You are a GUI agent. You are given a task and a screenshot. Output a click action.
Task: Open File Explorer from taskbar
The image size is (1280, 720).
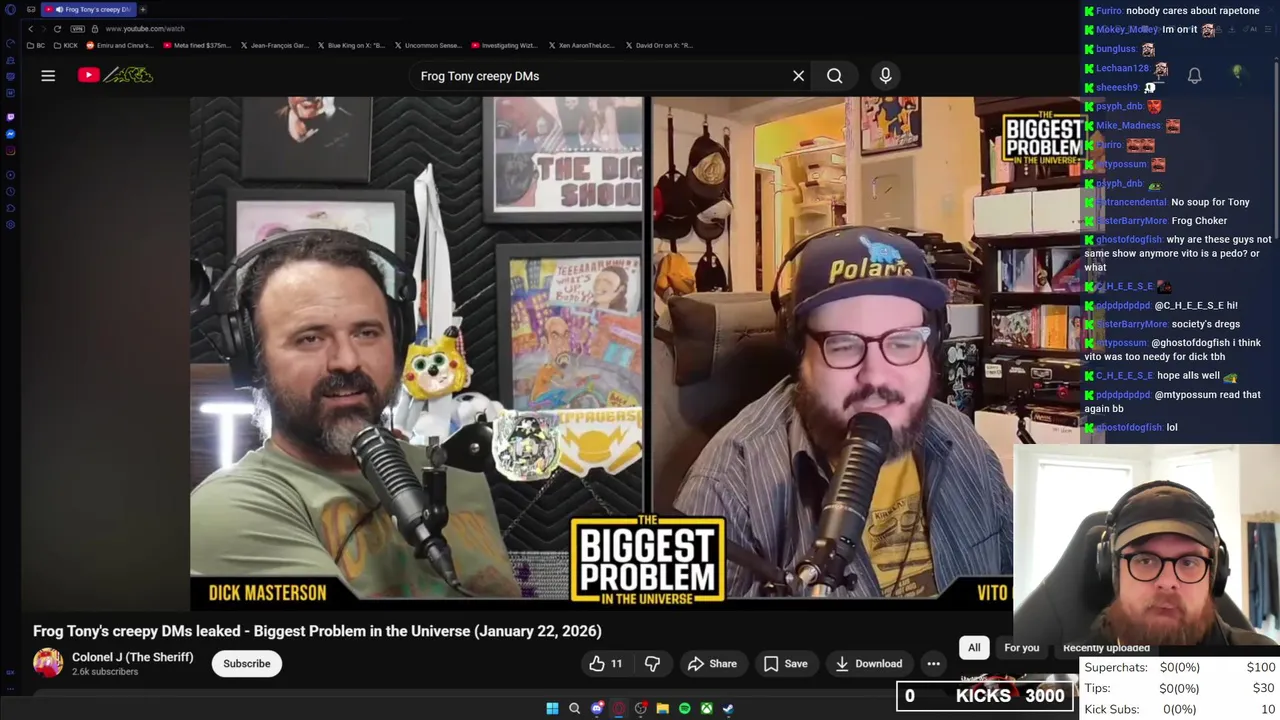(662, 708)
